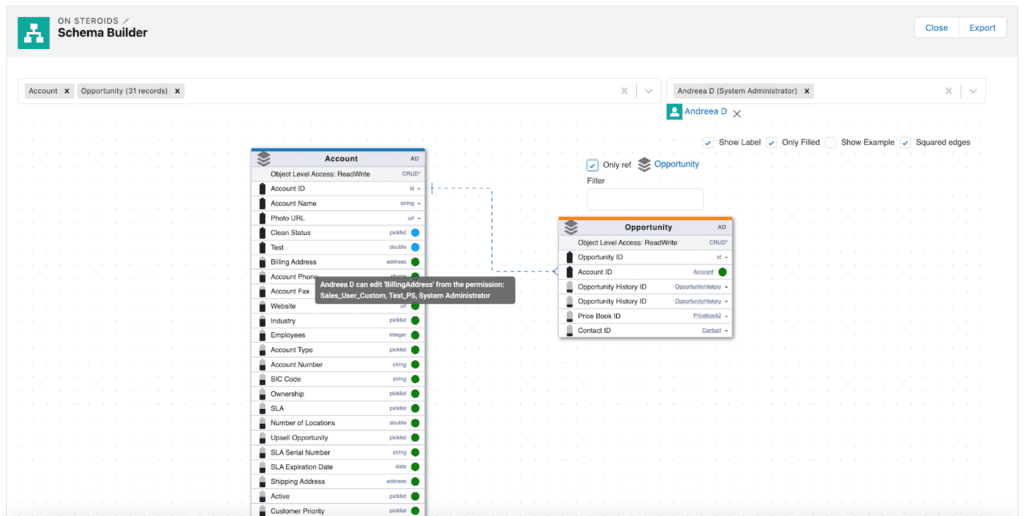Click into the Filter input field
Screen dimensions: 1024x516
tap(645, 199)
